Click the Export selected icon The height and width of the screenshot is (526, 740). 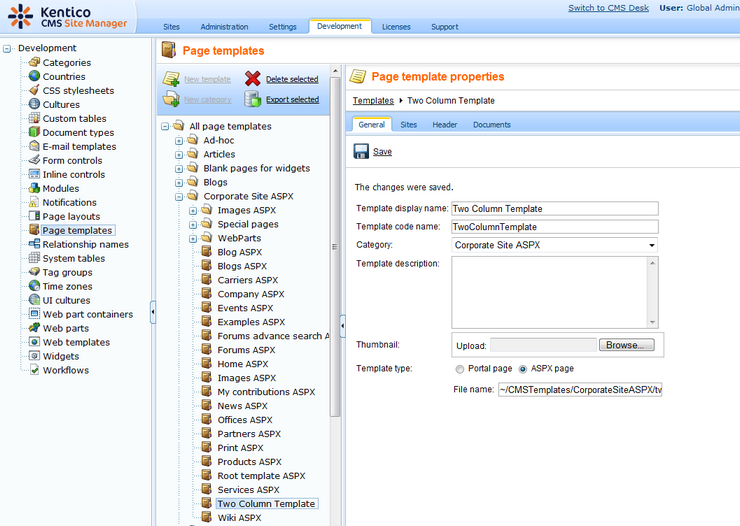tap(253, 99)
